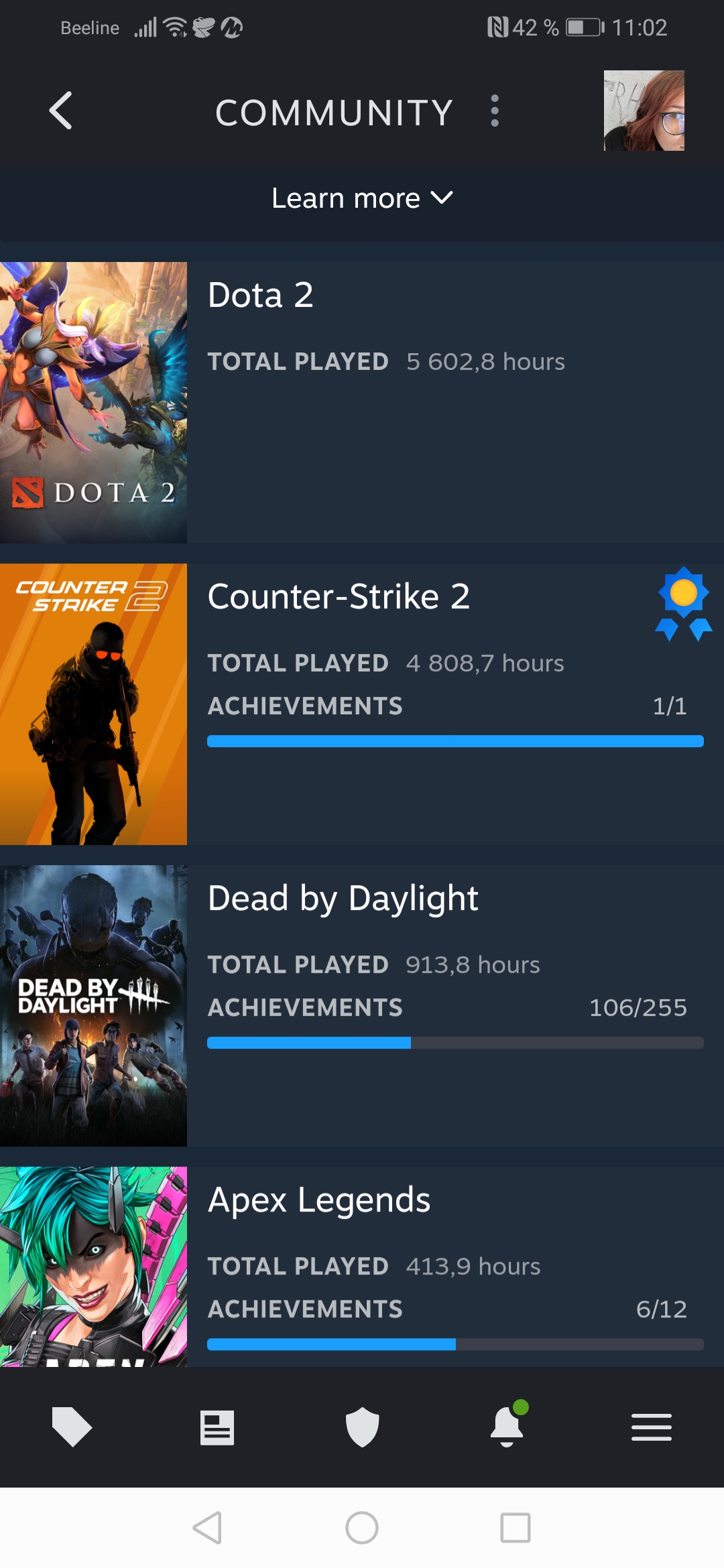Image resolution: width=724 pixels, height=1568 pixels.
Task: Open the News tab in bottom bar
Action: (x=217, y=1427)
